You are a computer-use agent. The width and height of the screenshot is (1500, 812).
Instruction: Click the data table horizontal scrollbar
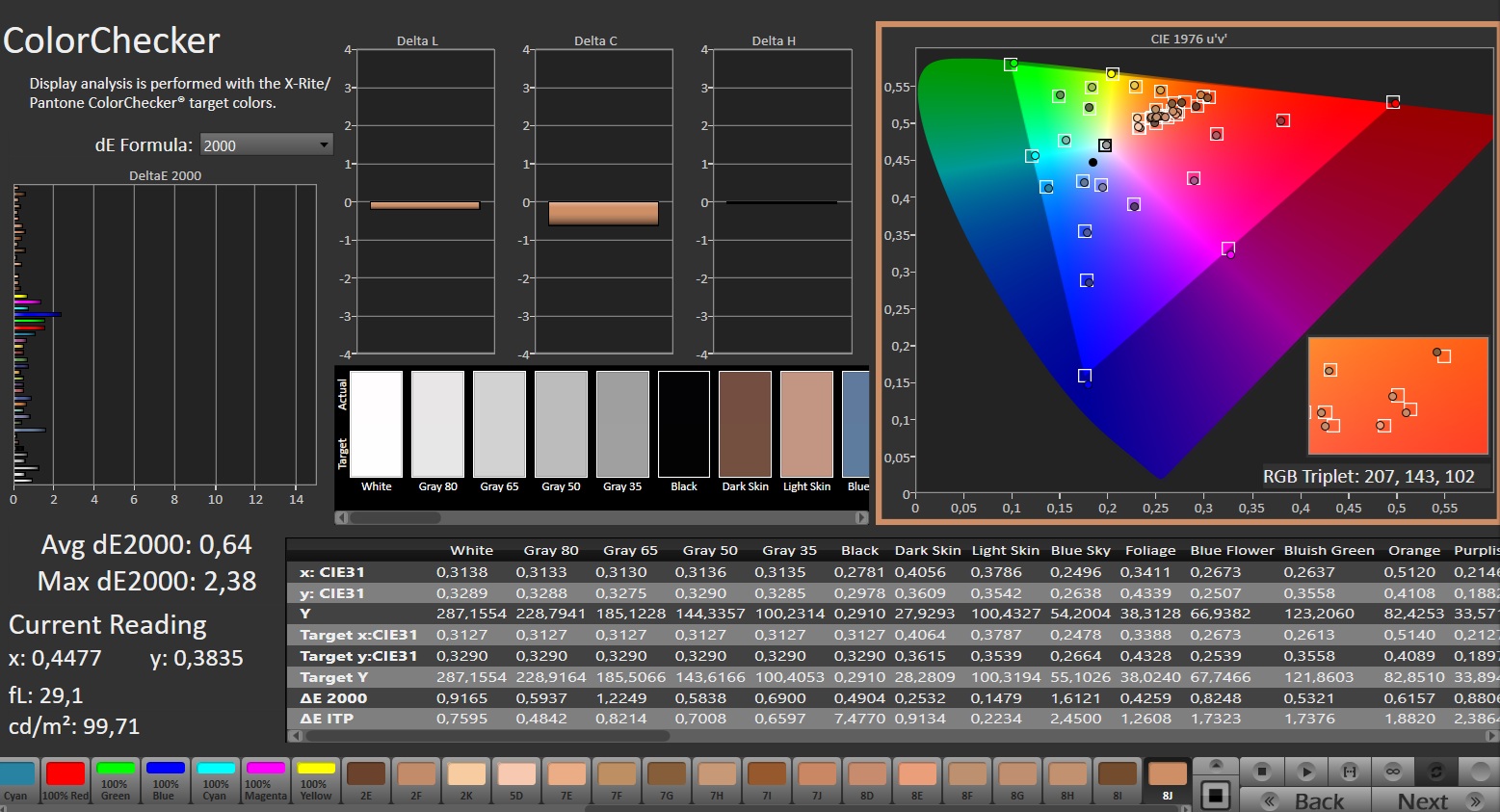487,736
